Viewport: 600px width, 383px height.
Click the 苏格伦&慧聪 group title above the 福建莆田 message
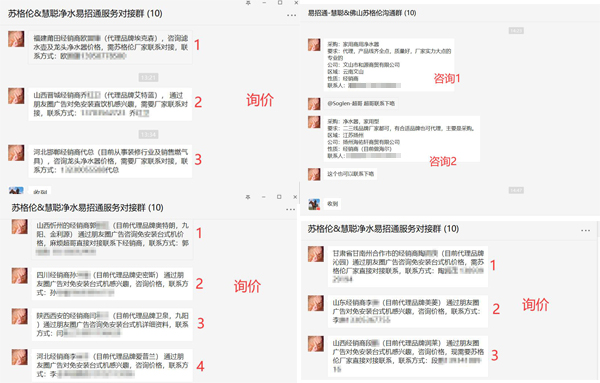[x=85, y=14]
